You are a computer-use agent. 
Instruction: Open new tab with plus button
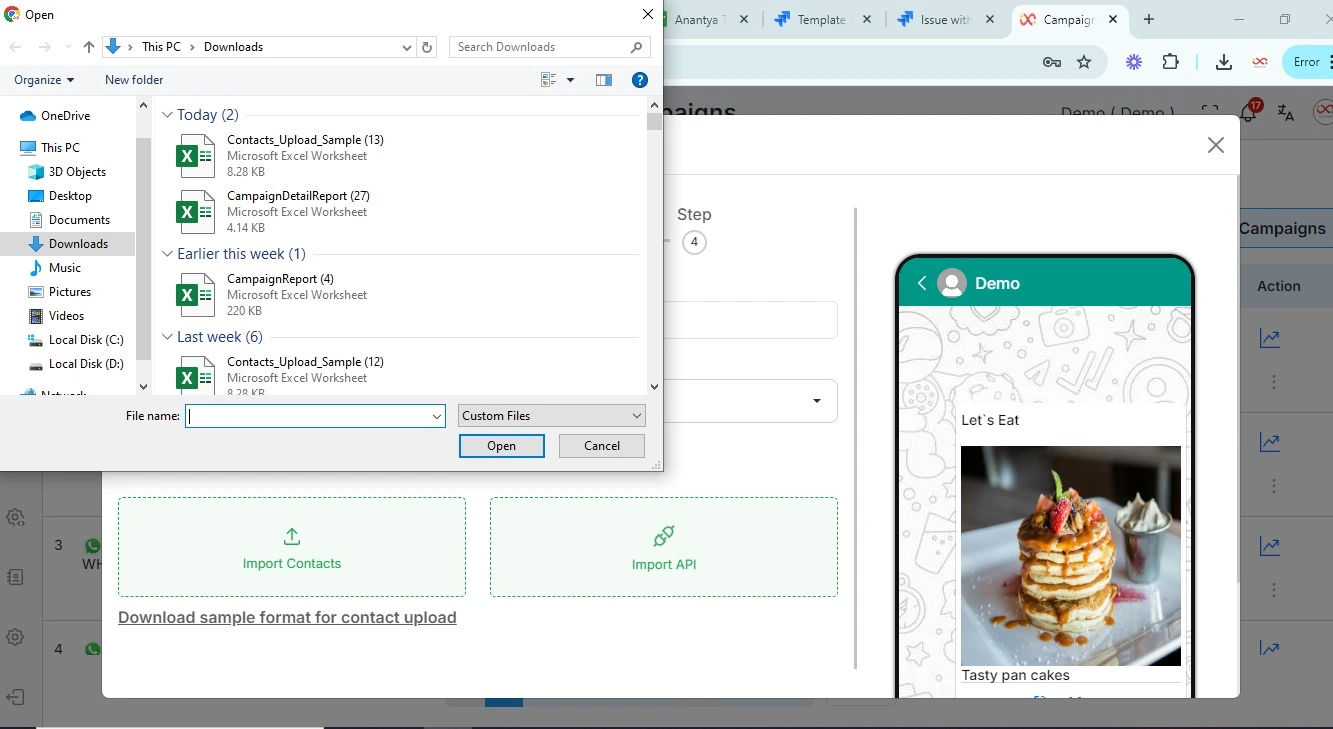pos(1149,19)
